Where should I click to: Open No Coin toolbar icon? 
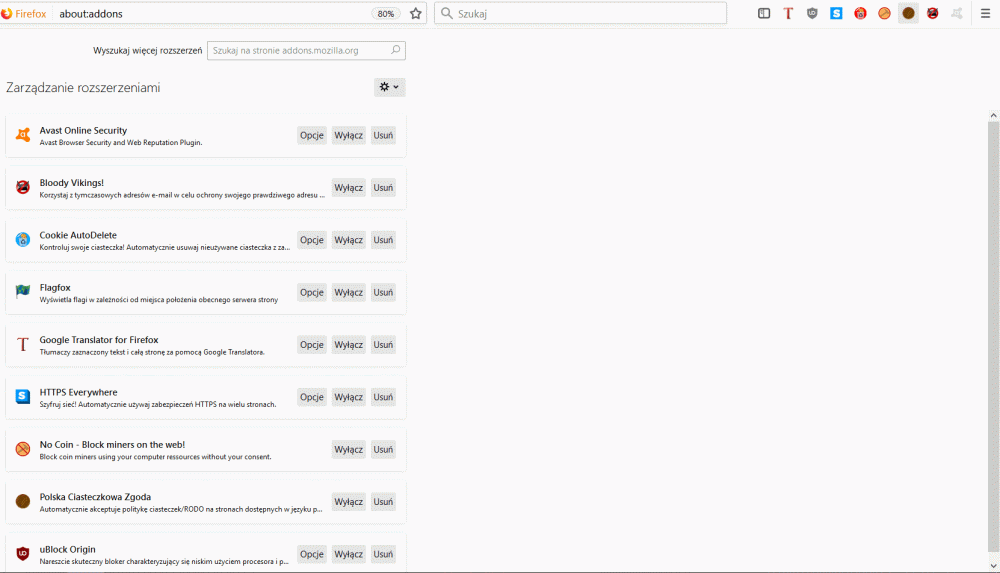885,13
